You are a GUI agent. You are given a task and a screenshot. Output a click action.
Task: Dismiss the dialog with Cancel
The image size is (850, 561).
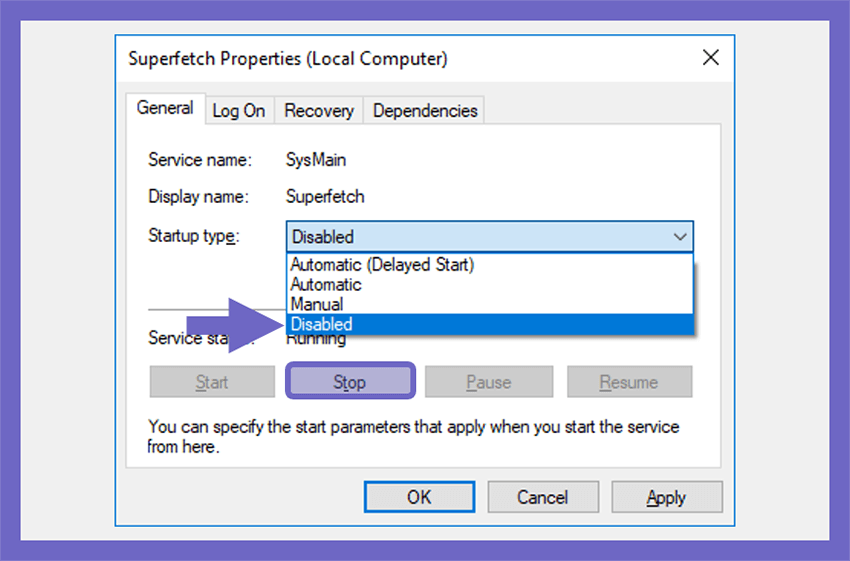pyautogui.click(x=543, y=497)
